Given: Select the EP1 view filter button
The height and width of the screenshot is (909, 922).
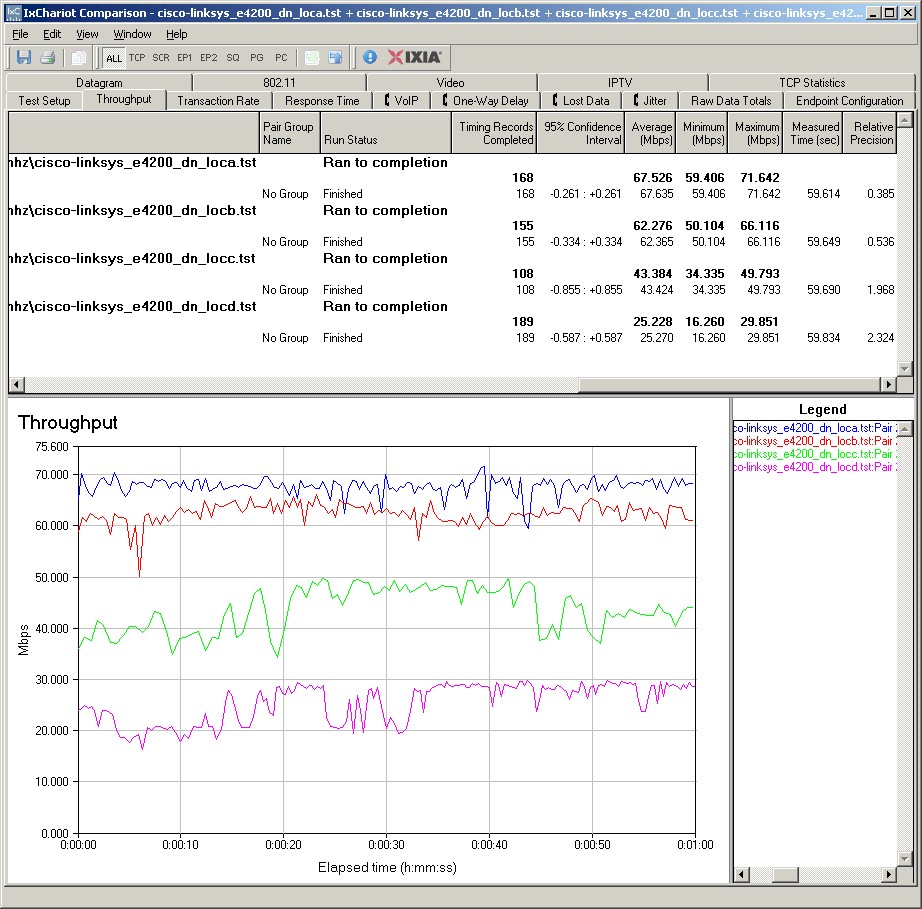Looking at the screenshot, I should (x=185, y=58).
